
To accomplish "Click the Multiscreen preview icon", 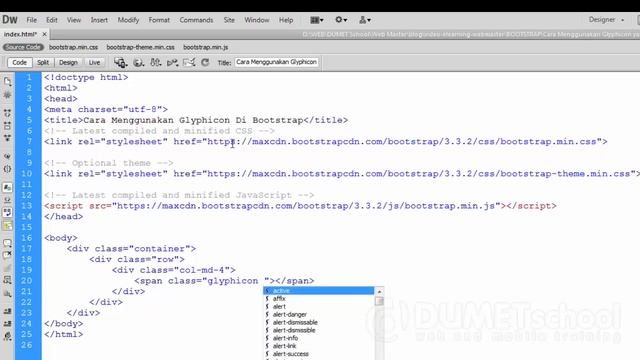I will 120,62.
